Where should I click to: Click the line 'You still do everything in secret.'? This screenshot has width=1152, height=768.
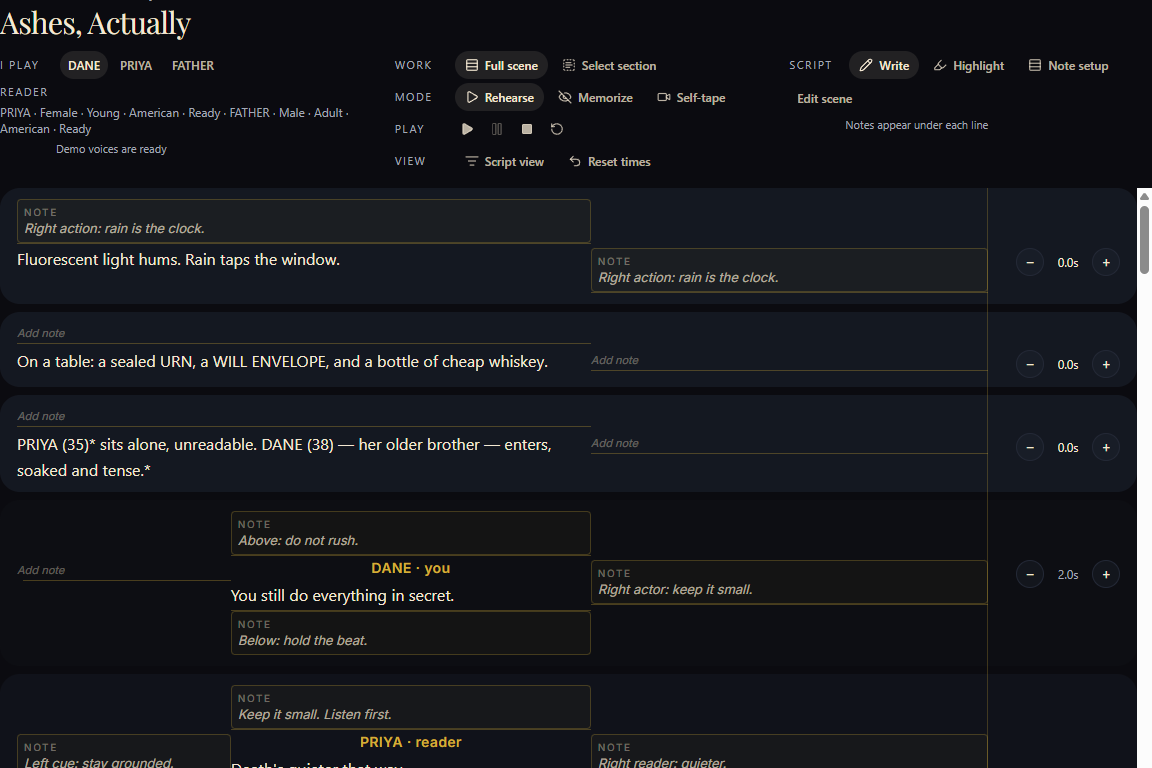pyautogui.click(x=342, y=595)
